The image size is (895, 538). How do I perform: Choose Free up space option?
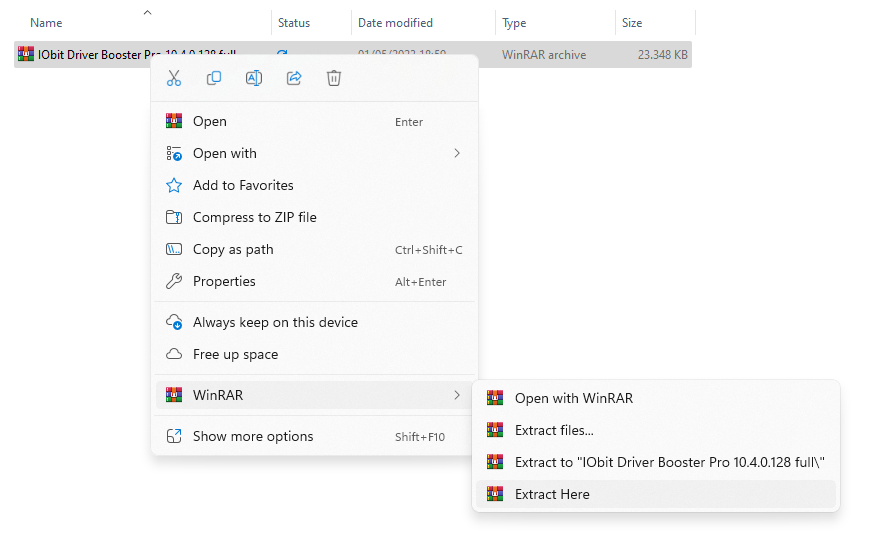pyautogui.click(x=235, y=354)
